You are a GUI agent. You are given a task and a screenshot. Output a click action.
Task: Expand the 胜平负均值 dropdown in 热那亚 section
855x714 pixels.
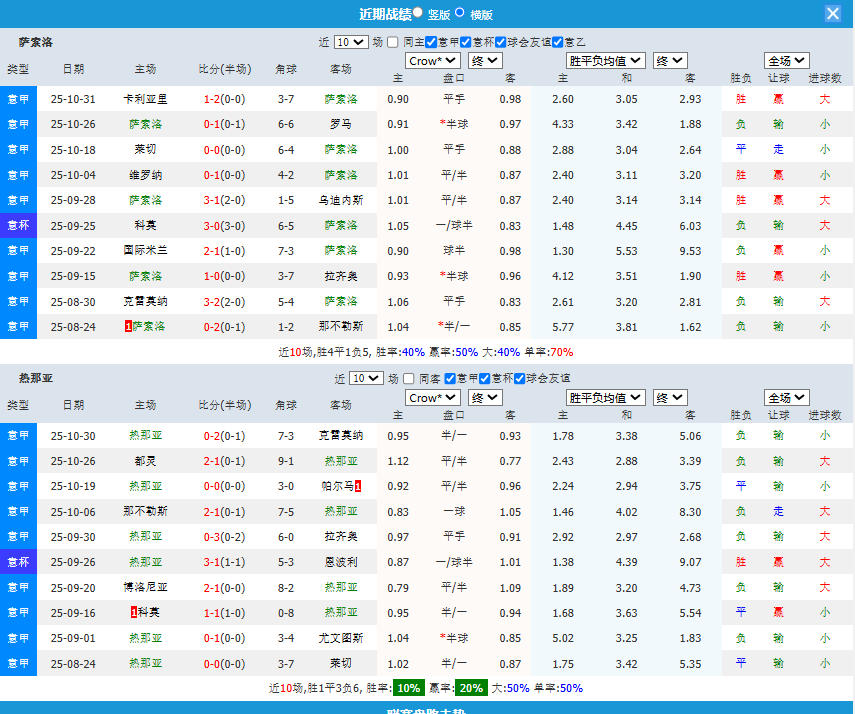tap(604, 397)
